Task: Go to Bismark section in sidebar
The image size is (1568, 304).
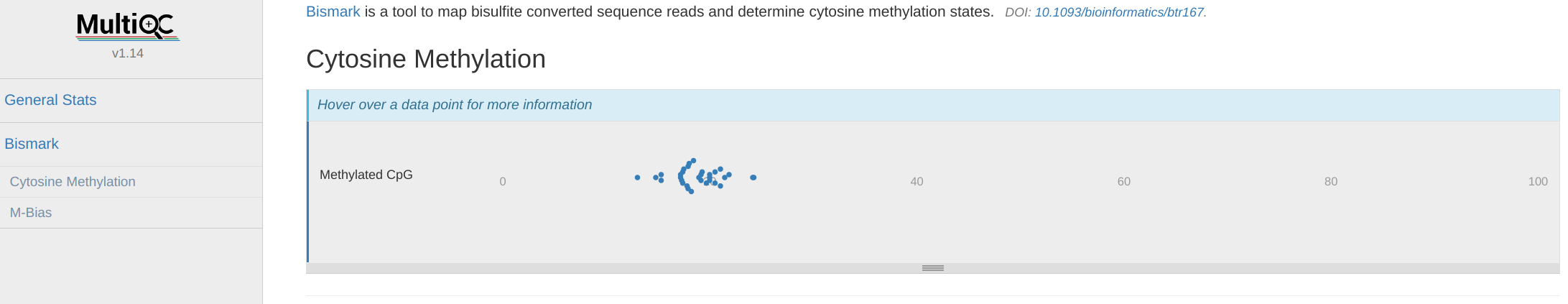Action: coord(32,144)
